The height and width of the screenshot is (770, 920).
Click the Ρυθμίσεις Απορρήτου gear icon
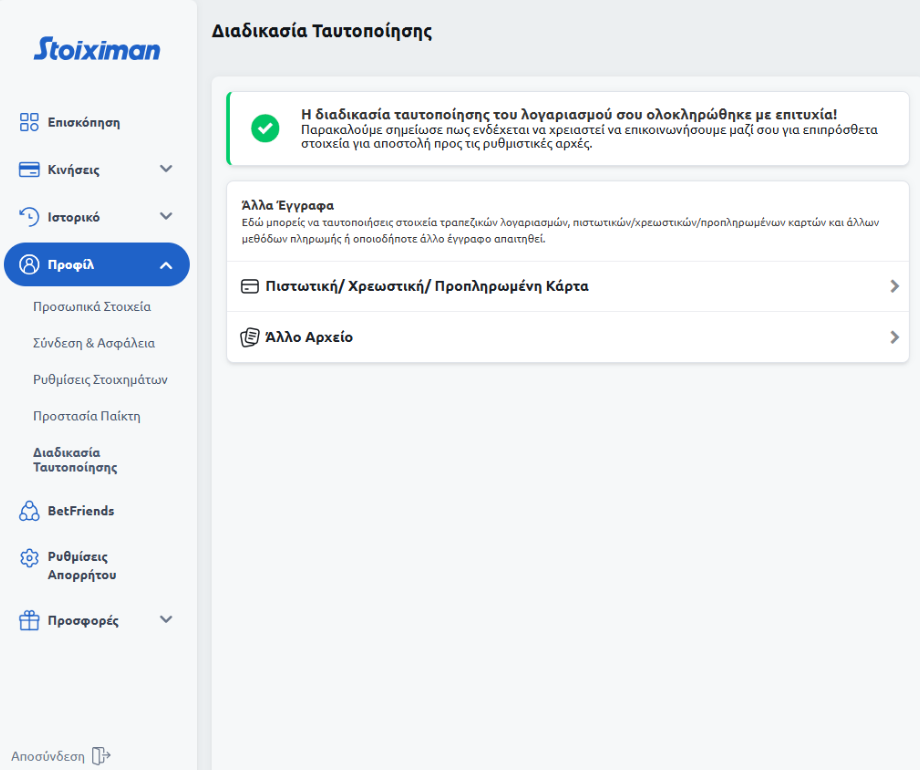pyautogui.click(x=29, y=558)
